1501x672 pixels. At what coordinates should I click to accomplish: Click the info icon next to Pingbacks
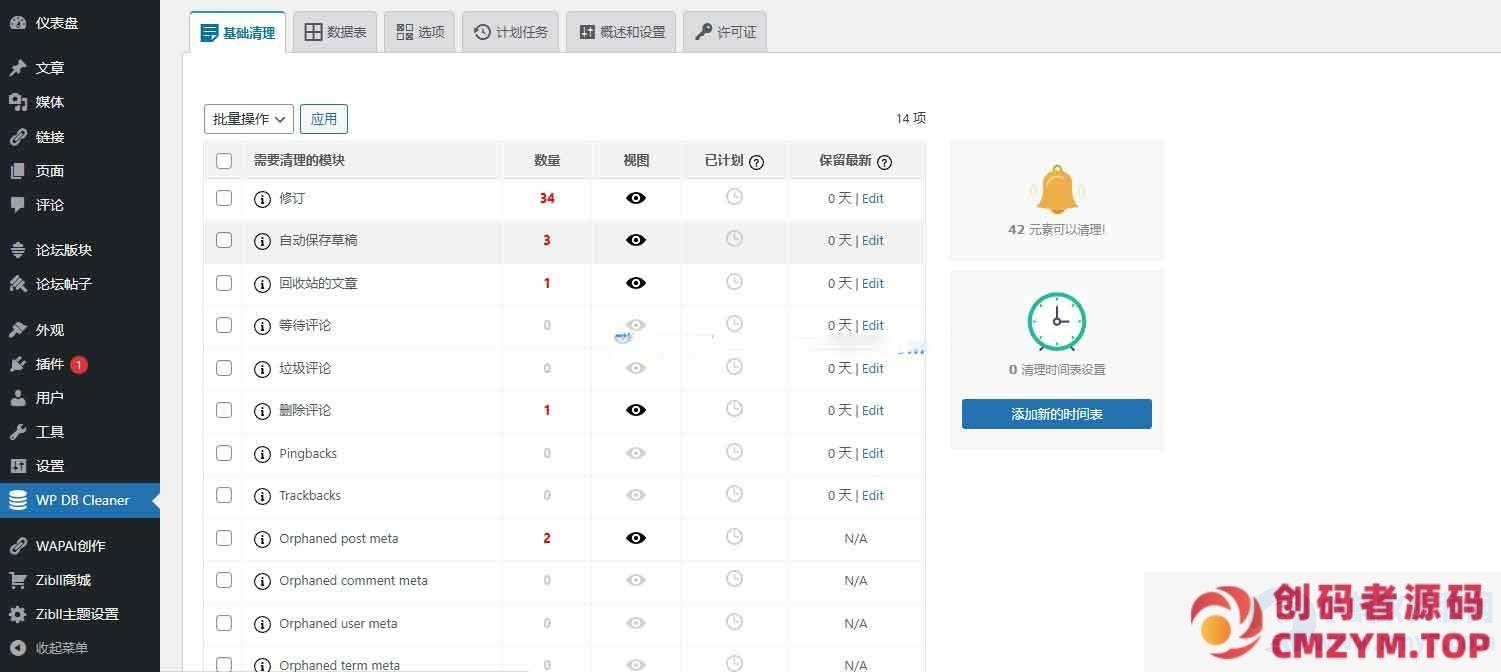click(262, 454)
